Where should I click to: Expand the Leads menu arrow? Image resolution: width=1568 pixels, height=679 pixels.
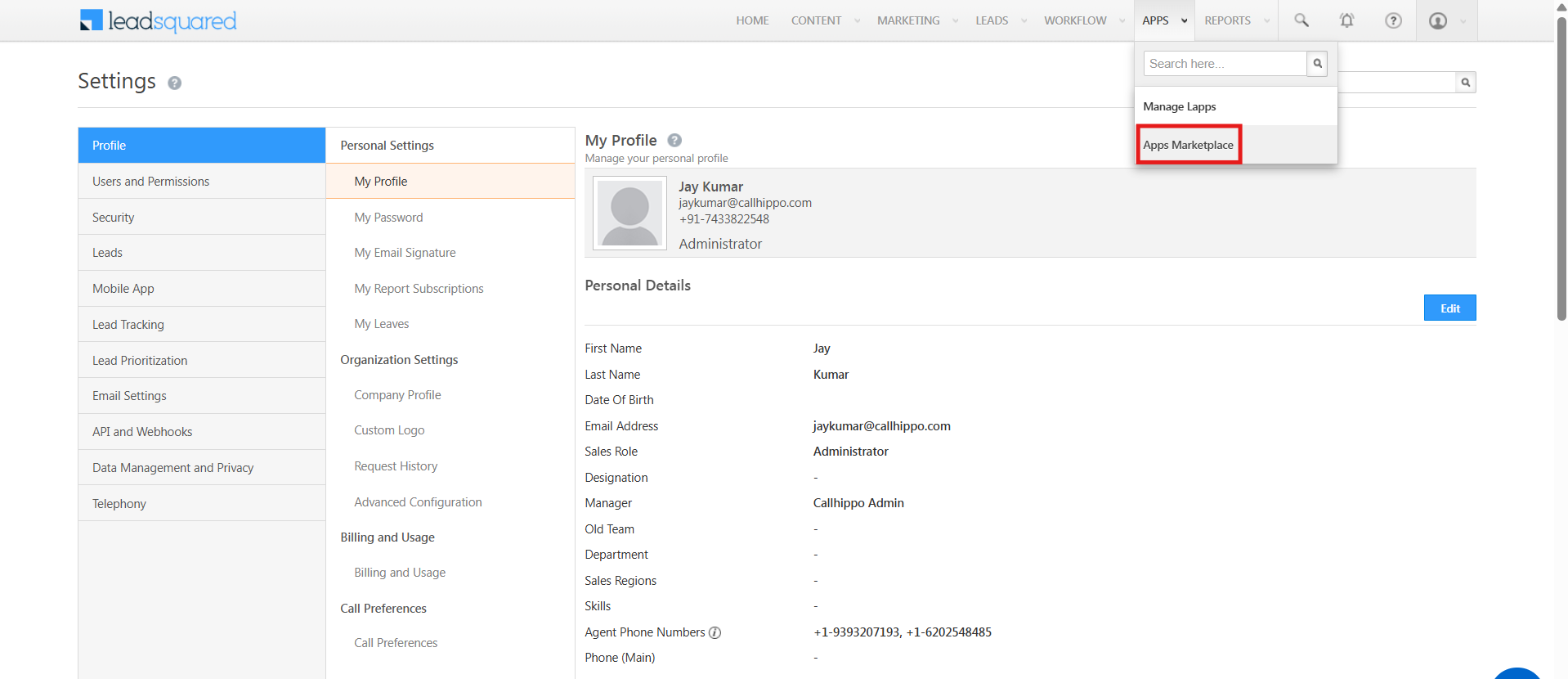pos(1024,21)
